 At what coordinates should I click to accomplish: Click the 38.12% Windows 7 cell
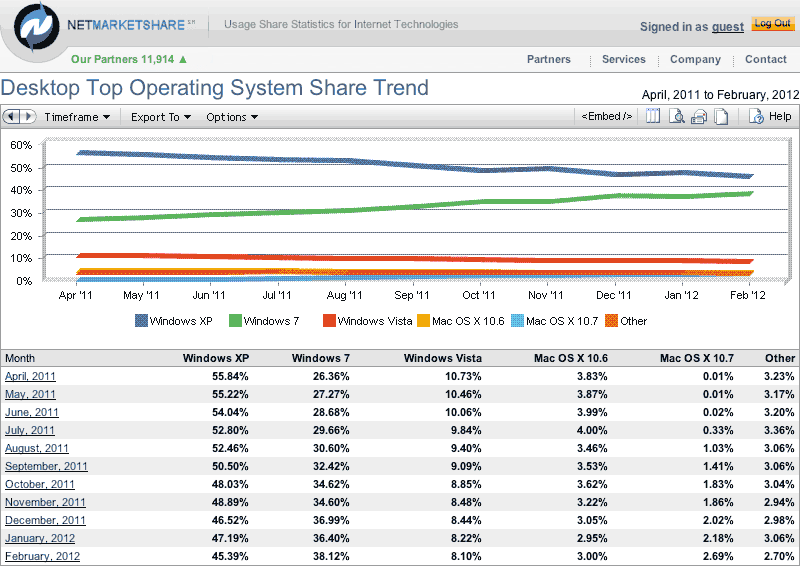[x=331, y=556]
